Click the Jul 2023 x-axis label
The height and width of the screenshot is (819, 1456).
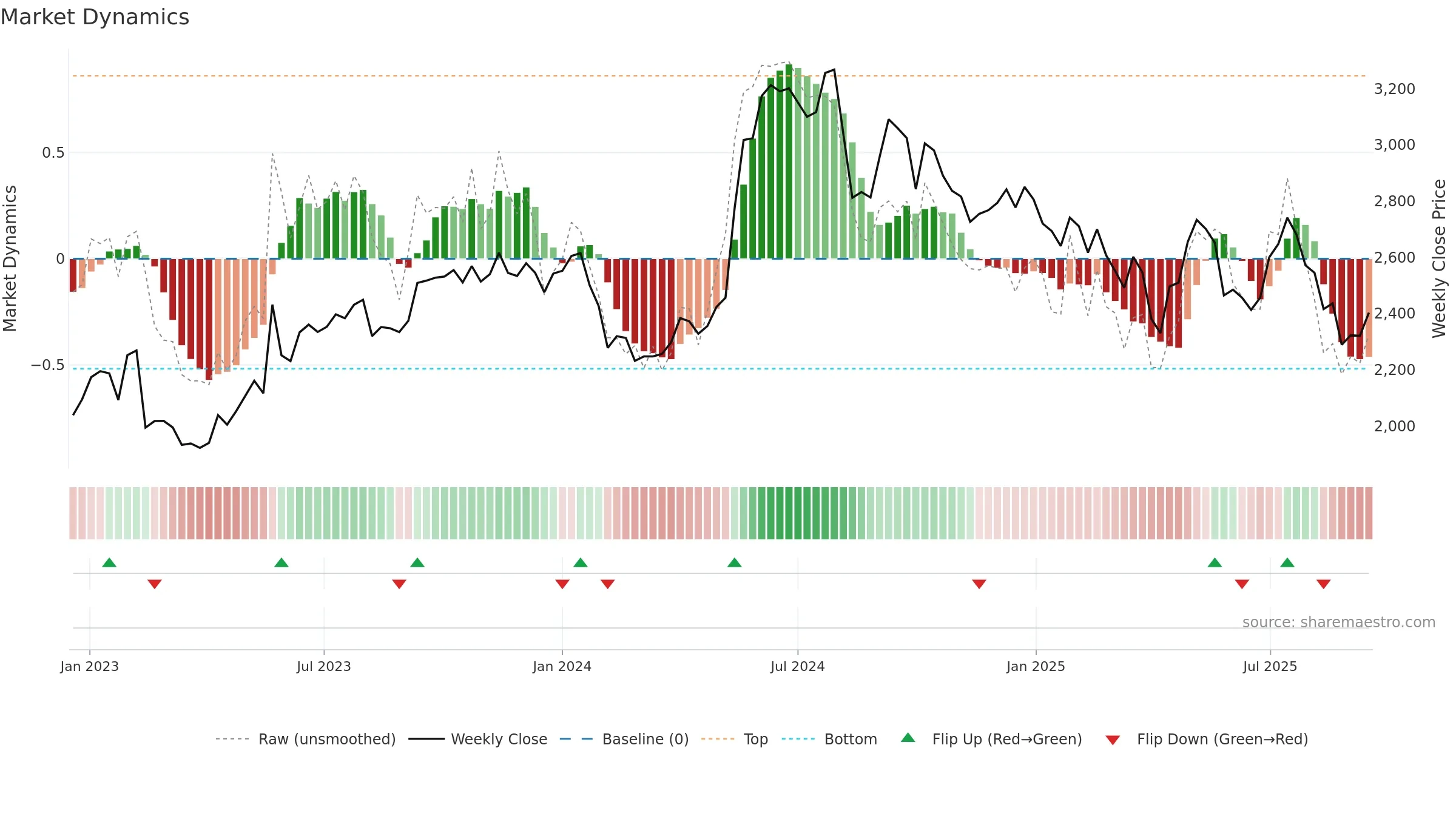(324, 666)
